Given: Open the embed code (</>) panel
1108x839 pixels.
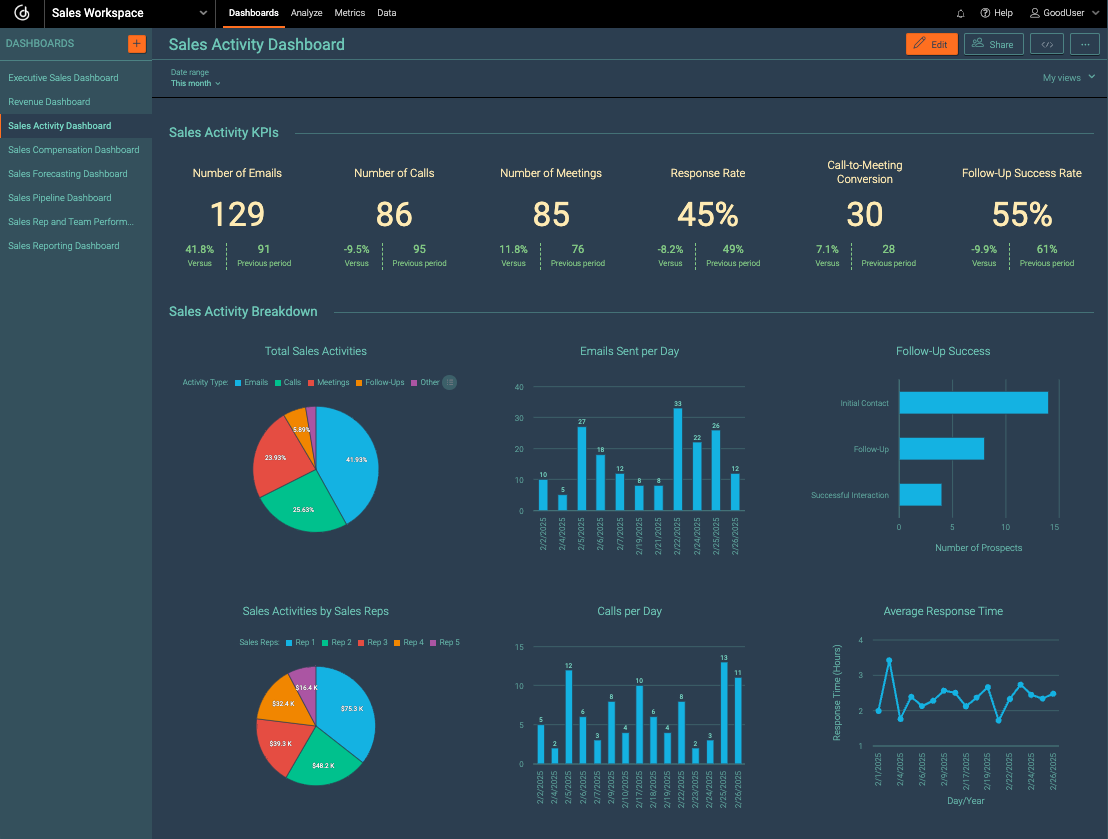Looking at the screenshot, I should tap(1046, 44).
